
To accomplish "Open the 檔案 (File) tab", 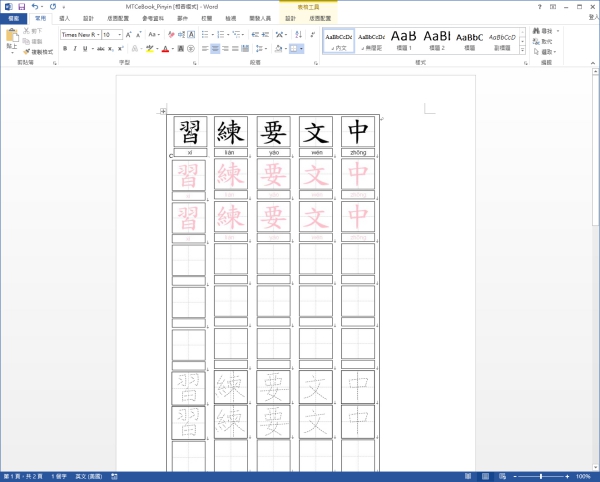I will pyautogui.click(x=13, y=18).
